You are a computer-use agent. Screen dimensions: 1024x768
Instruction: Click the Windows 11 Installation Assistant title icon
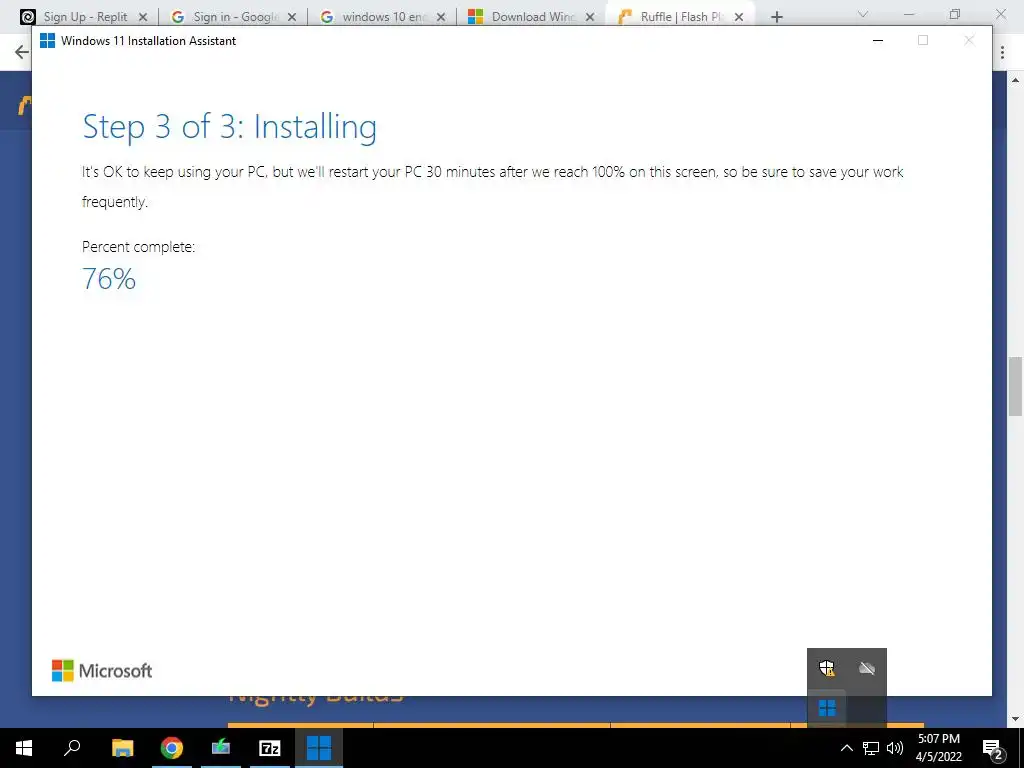pos(47,40)
